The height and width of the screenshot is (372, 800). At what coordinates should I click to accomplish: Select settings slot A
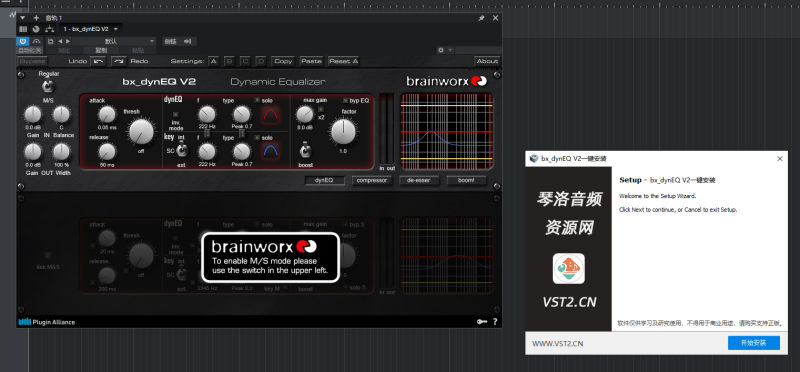(213, 61)
